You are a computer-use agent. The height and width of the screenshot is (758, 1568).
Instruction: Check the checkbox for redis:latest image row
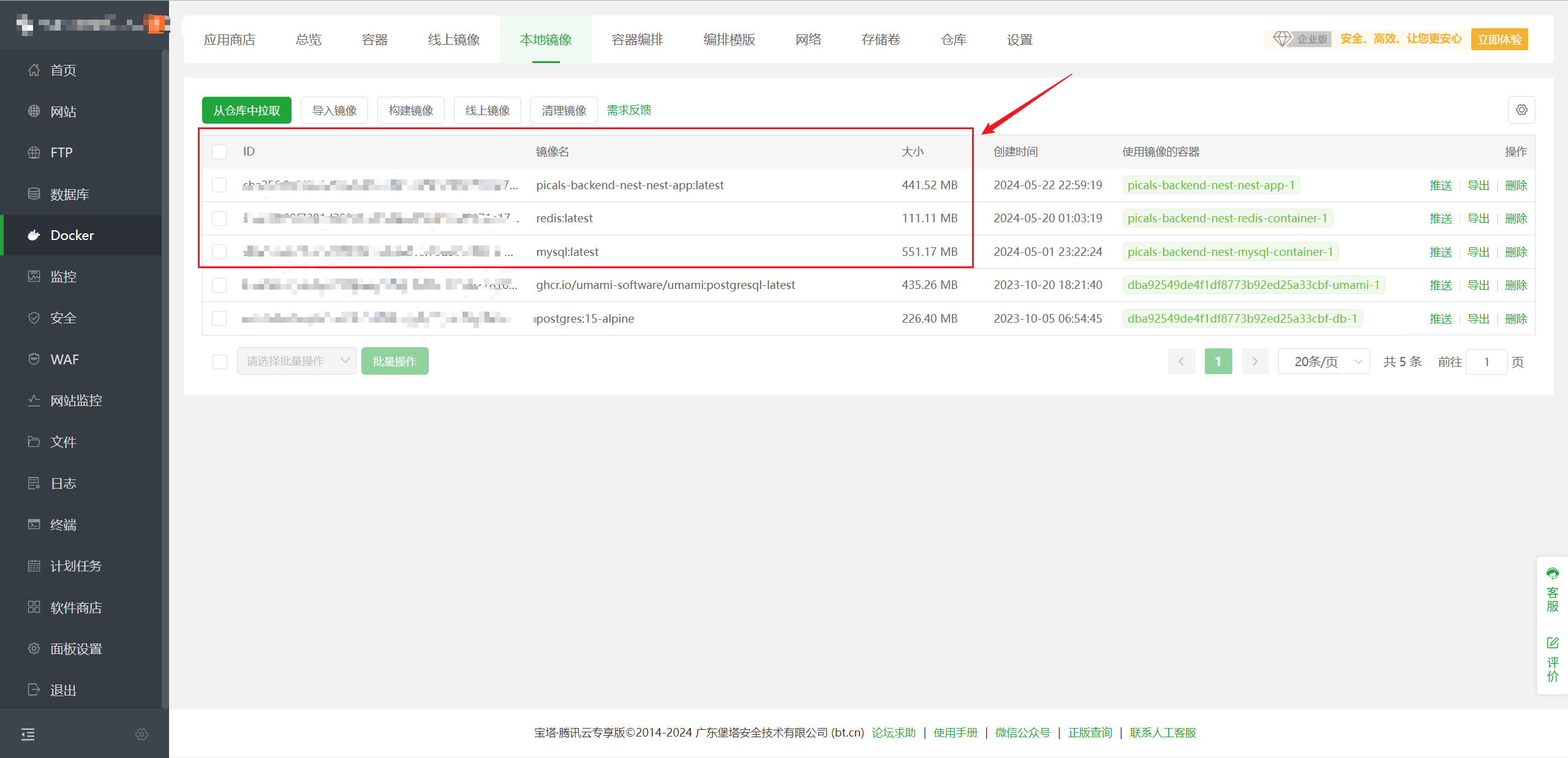[x=219, y=218]
